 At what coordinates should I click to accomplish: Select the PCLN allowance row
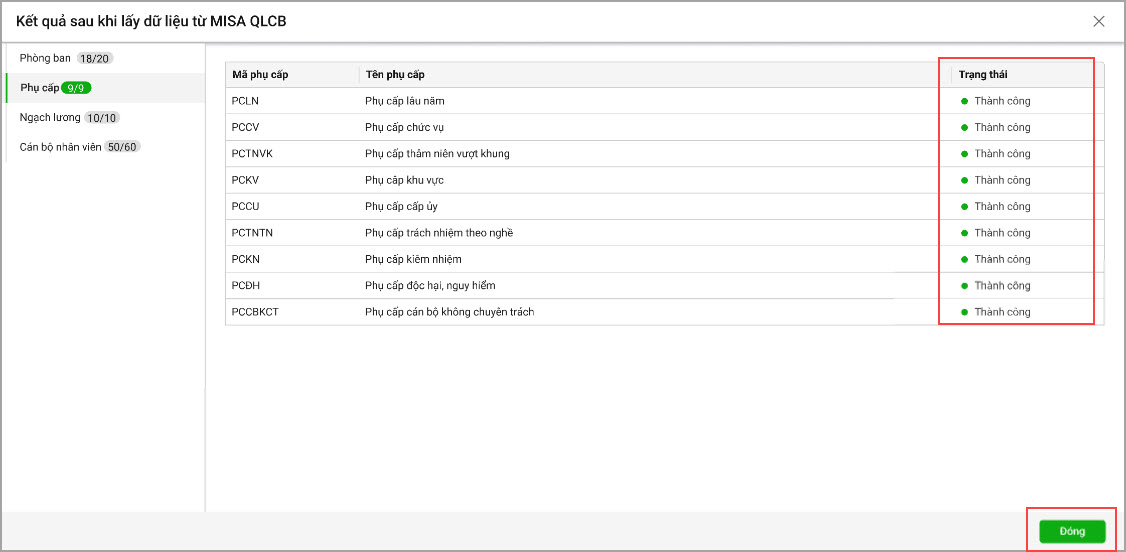(246, 101)
